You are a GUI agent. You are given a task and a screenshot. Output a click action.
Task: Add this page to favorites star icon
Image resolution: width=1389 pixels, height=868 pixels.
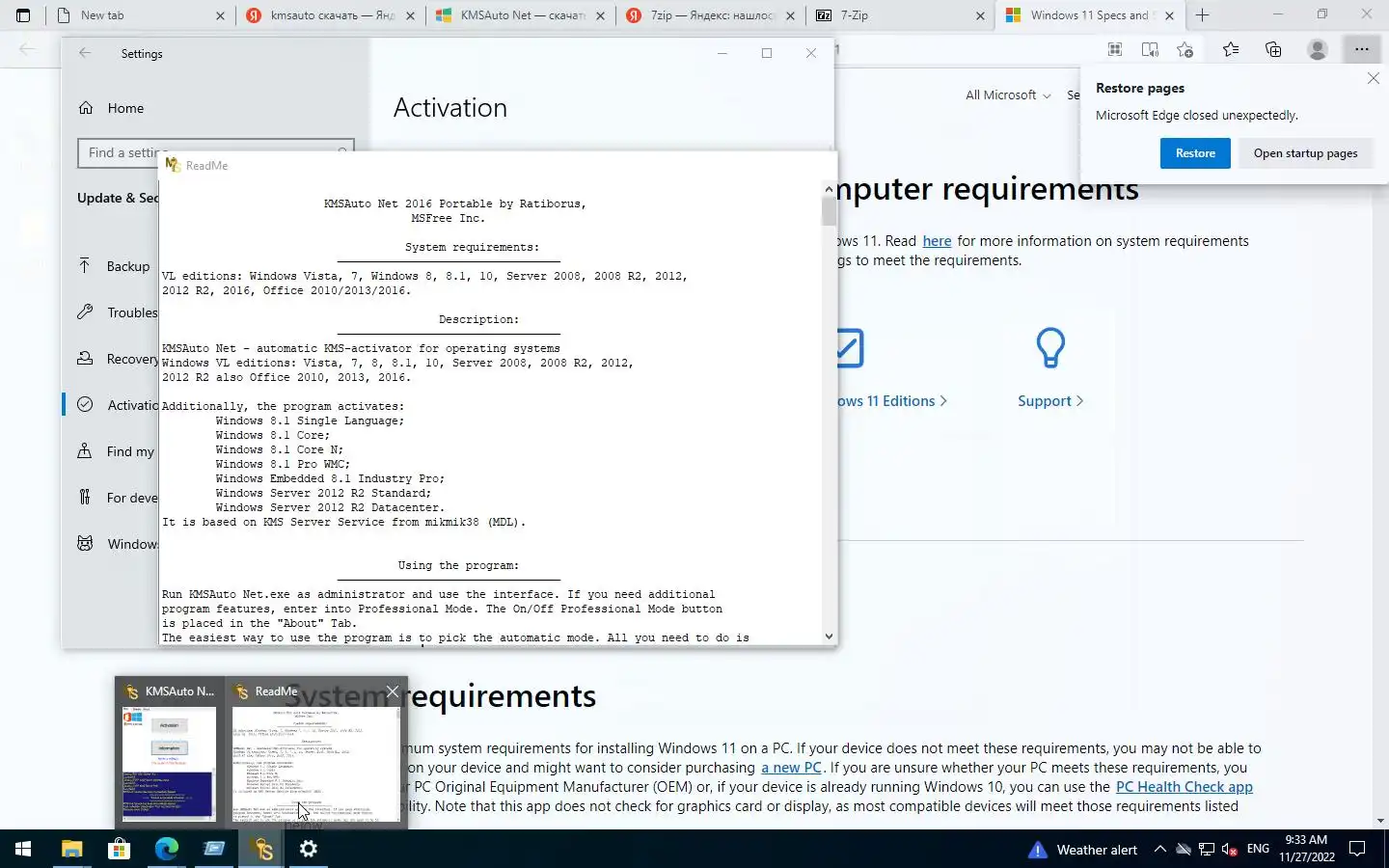tap(1185, 49)
